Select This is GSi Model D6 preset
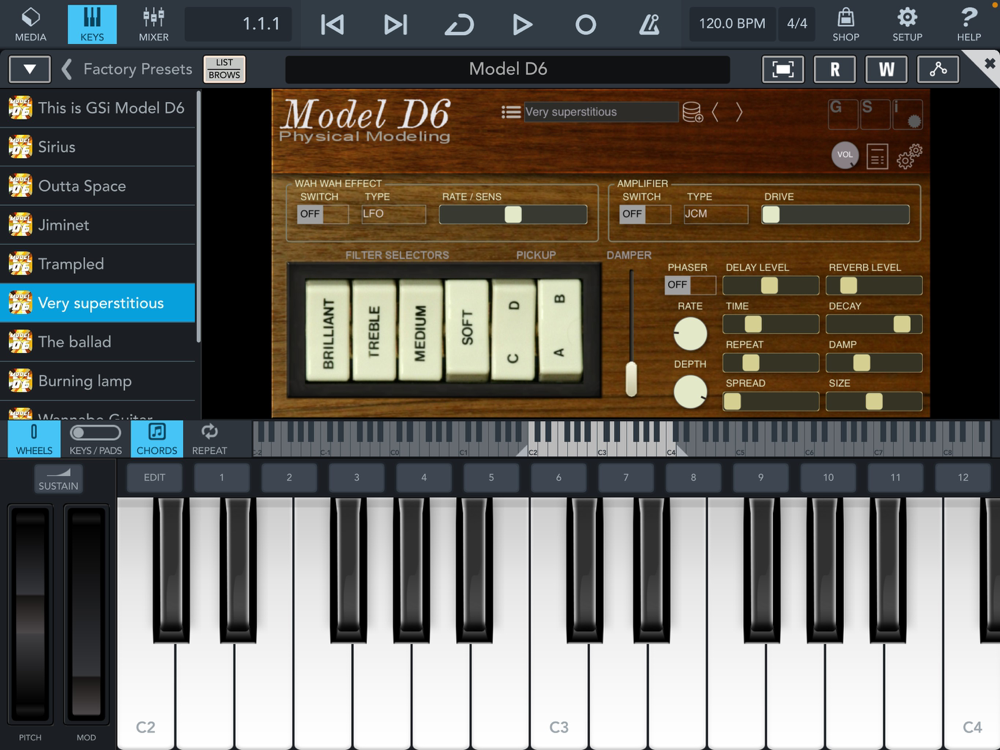This screenshot has width=1000, height=750. pyautogui.click(x=98, y=108)
